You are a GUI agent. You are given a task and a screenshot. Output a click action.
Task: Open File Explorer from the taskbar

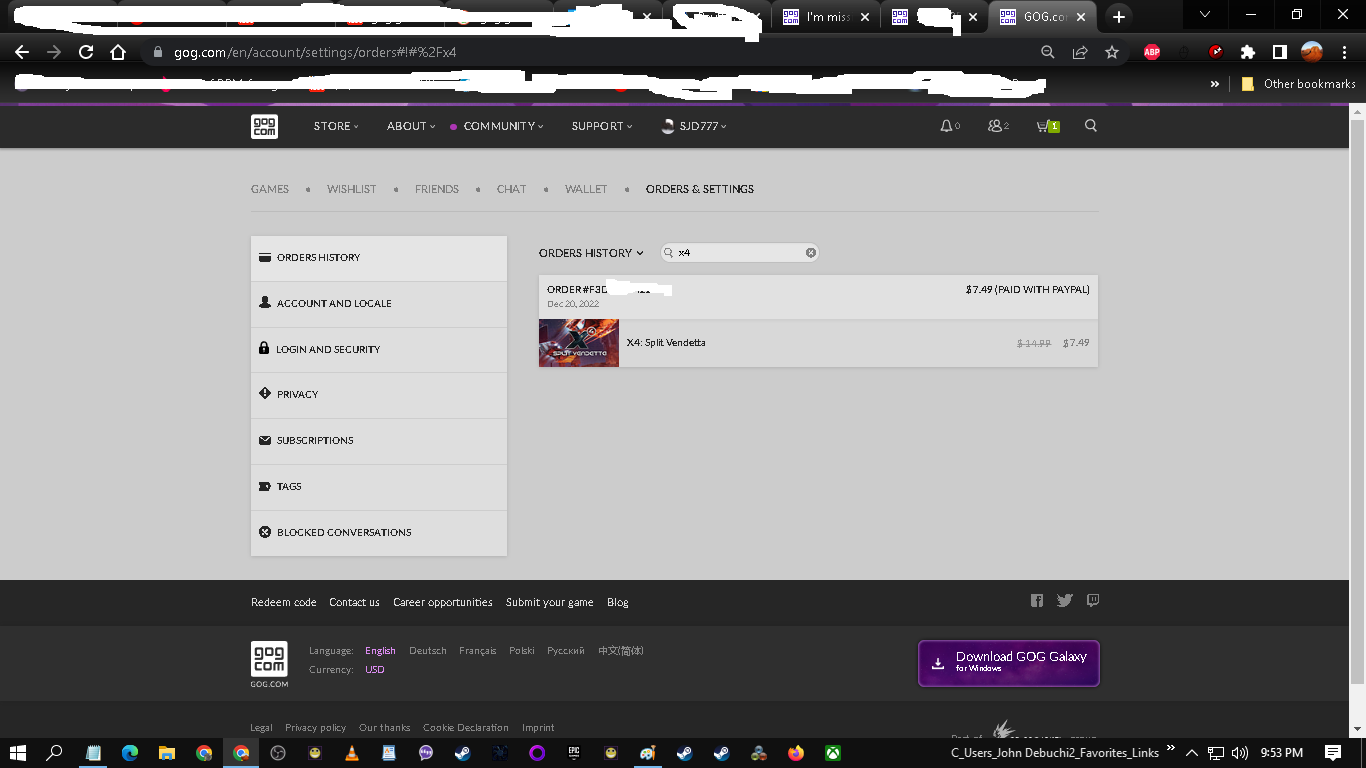[167, 753]
